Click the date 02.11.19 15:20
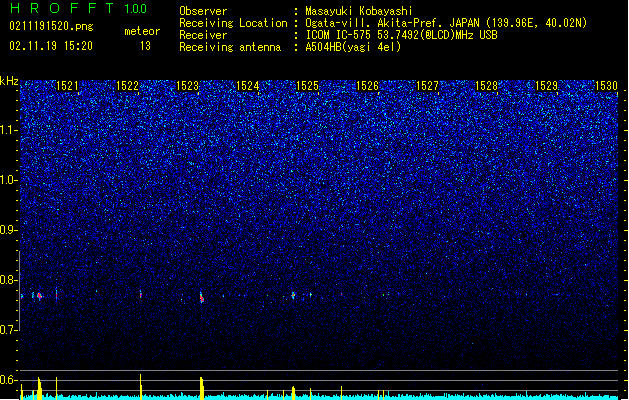This screenshot has height=400, width=629. (x=51, y=46)
